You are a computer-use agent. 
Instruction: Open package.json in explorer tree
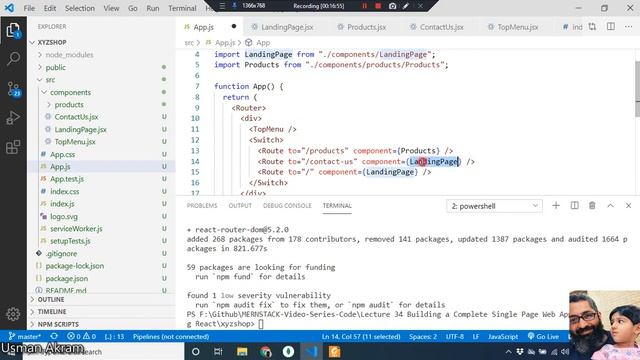tap(67, 278)
